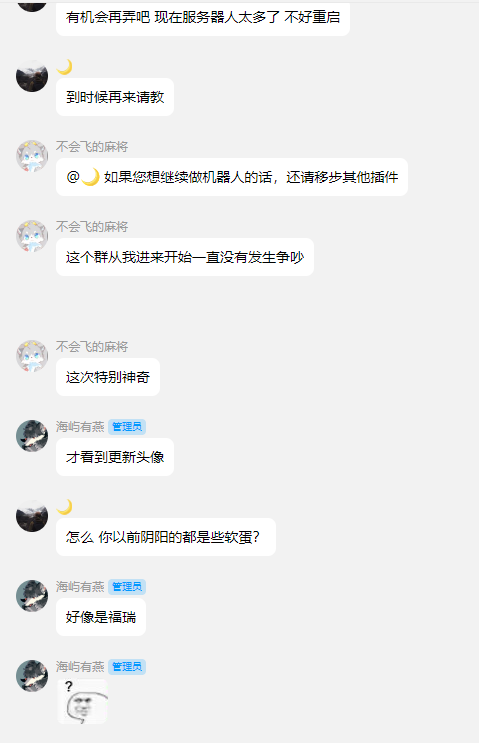Click 海屿有燕 avatar beside 才看到更新头像

point(32,436)
